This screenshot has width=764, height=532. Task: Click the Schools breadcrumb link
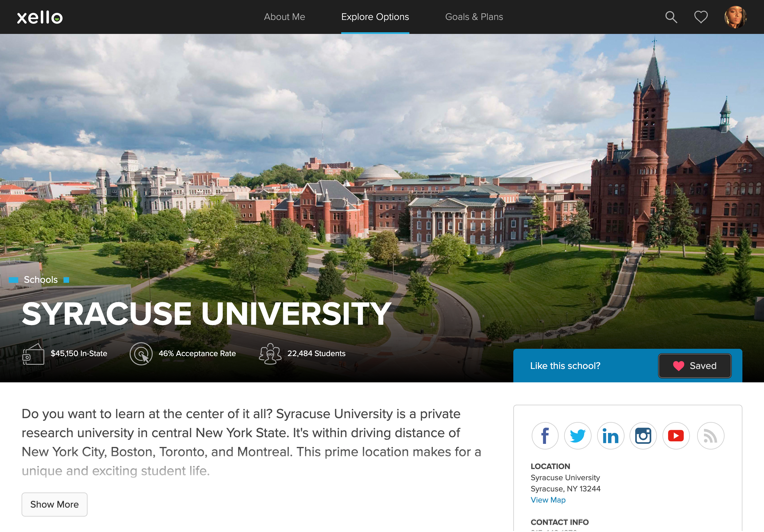40,280
